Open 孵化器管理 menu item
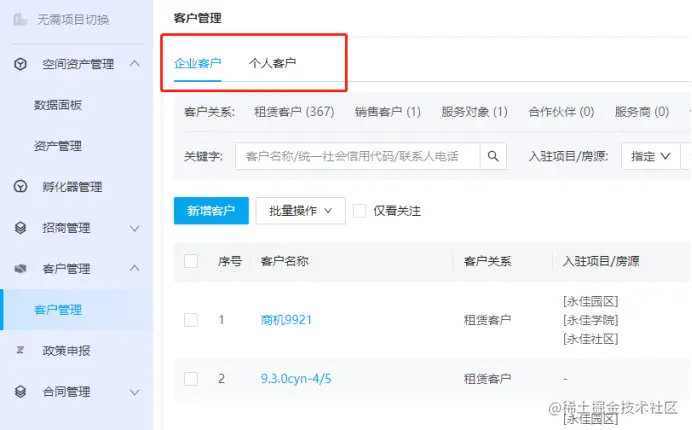The height and width of the screenshot is (430, 692). 72,187
